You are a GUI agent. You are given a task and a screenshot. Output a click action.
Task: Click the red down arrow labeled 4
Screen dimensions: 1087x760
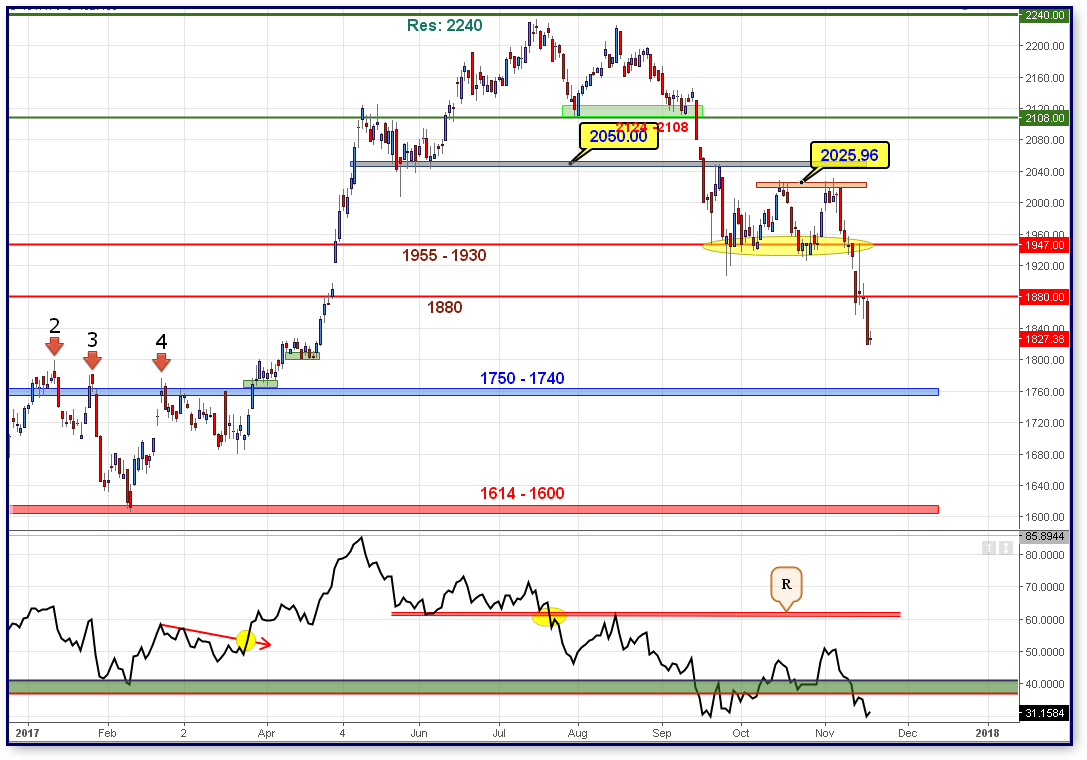tap(161, 363)
